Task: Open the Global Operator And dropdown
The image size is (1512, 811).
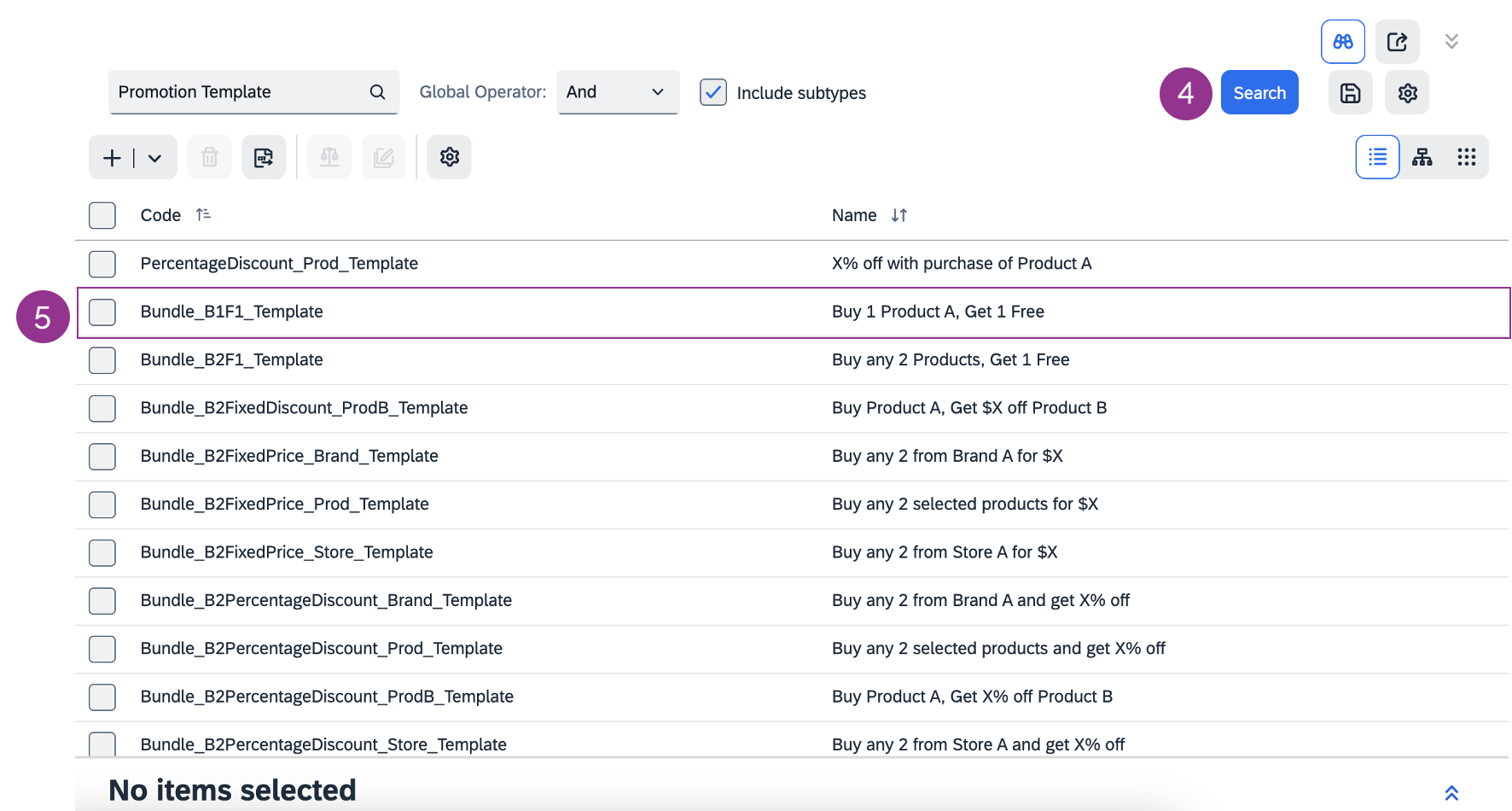Action: point(618,92)
